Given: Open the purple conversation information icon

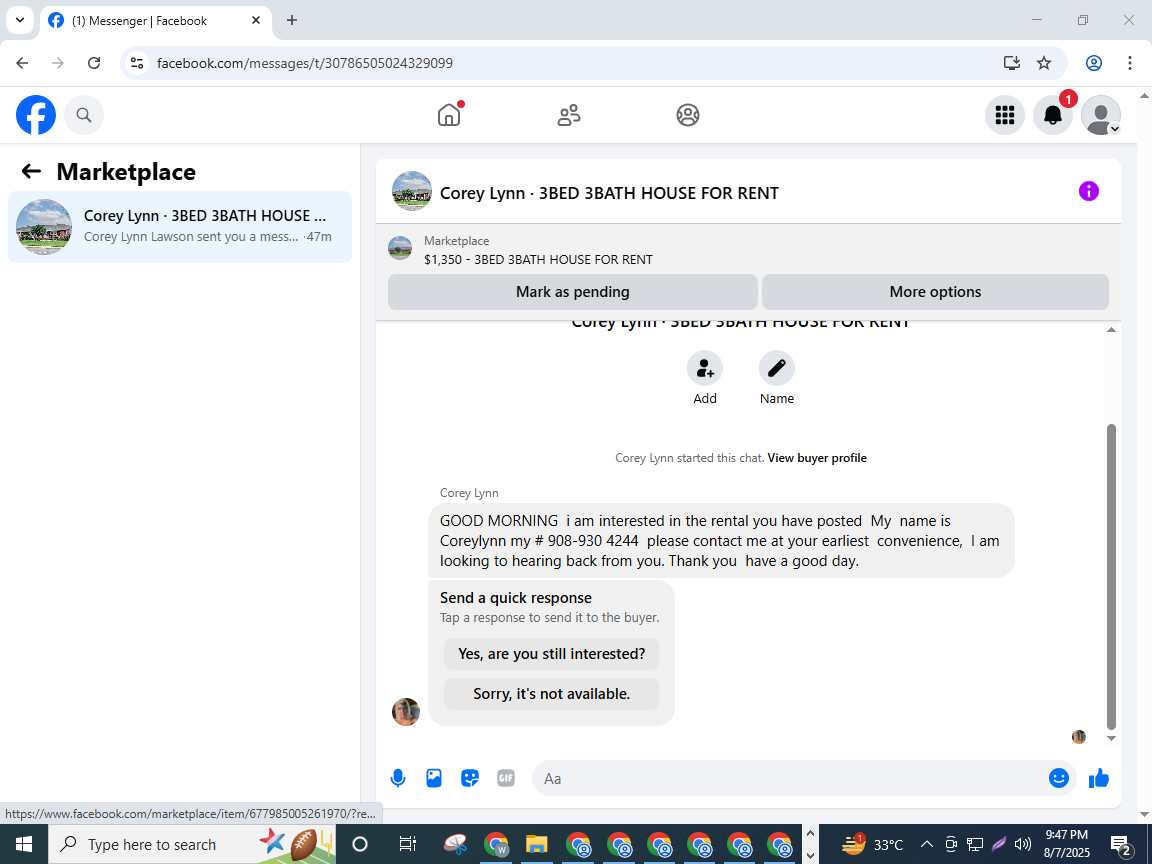Looking at the screenshot, I should tap(1088, 192).
